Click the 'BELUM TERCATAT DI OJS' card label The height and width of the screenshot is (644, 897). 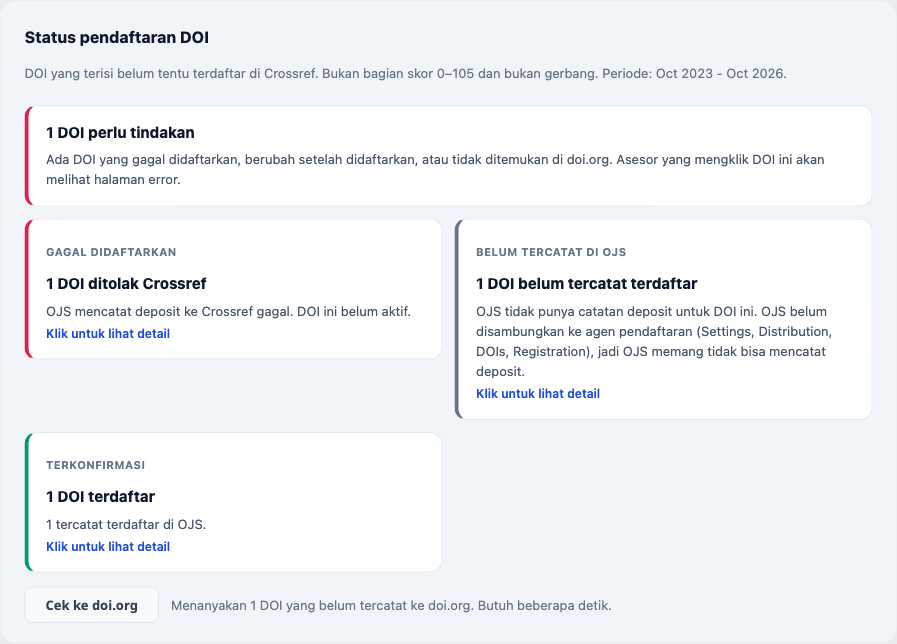point(551,252)
